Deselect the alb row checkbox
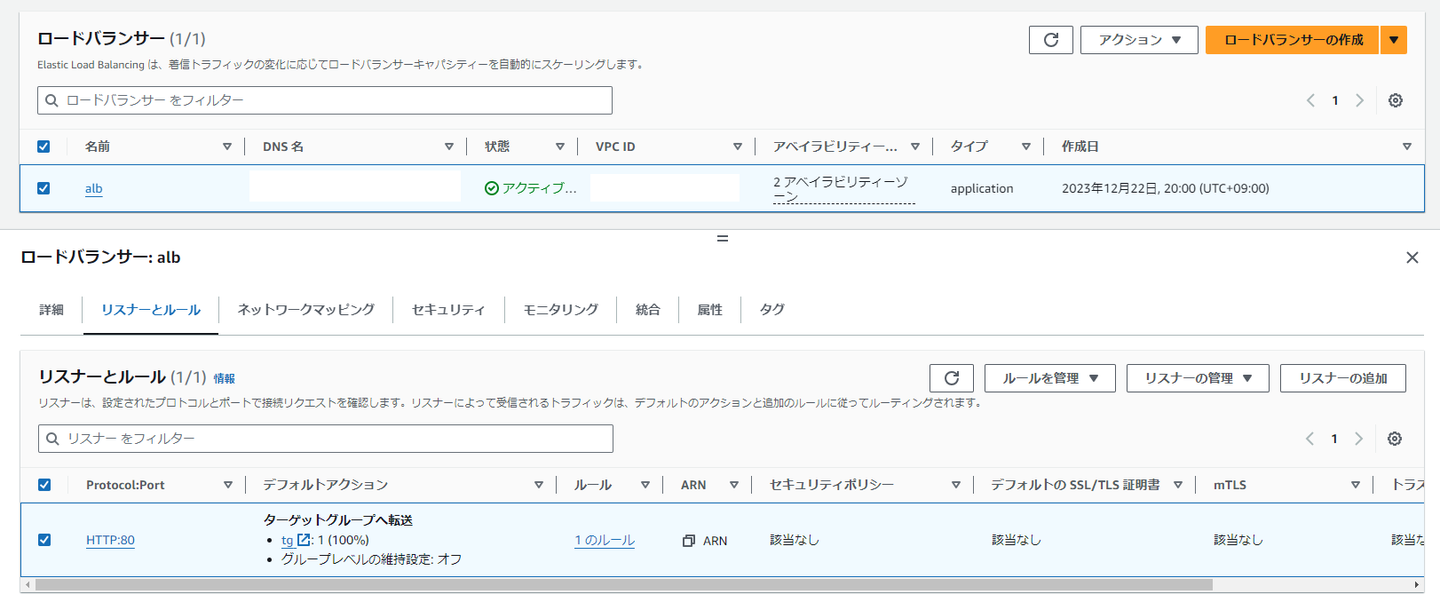The height and width of the screenshot is (594, 1440). click(43, 188)
